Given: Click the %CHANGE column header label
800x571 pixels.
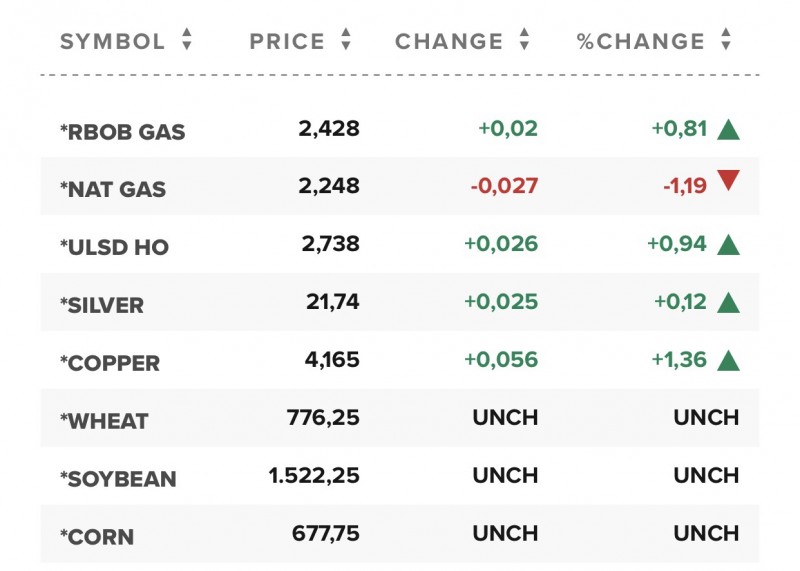Looking at the screenshot, I should (641, 42).
